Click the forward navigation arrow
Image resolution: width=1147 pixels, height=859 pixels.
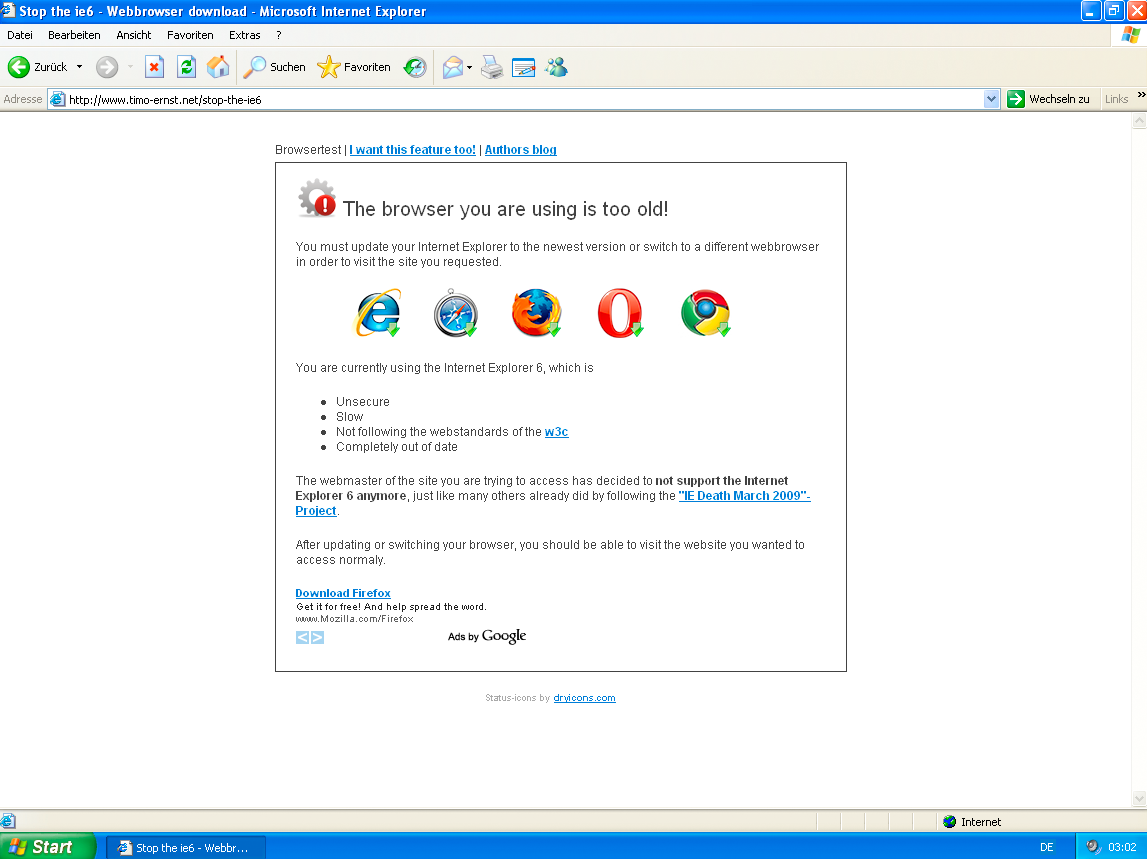click(107, 67)
